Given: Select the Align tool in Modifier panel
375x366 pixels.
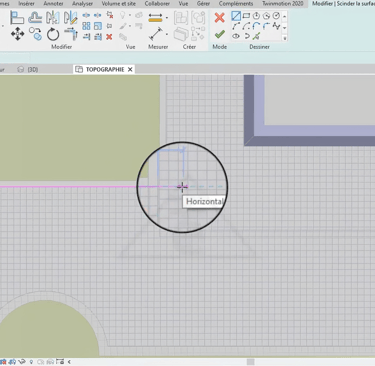Looking at the screenshot, I should coord(17,18).
